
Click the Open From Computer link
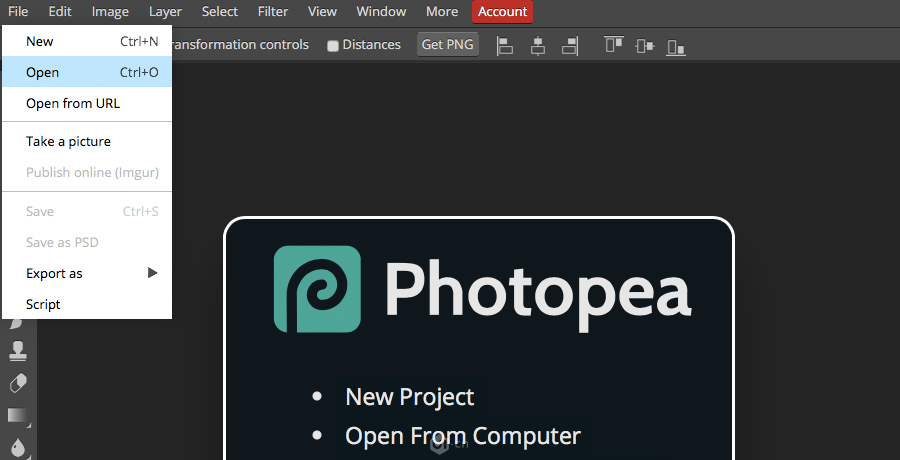click(463, 436)
